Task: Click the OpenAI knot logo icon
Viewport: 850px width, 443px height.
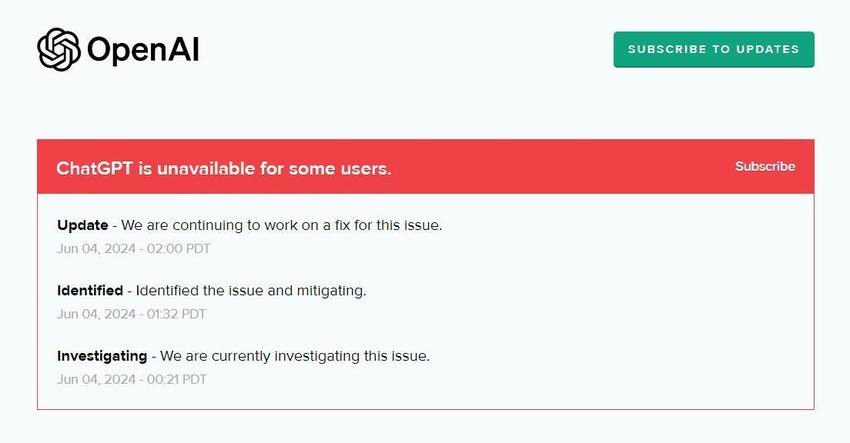Action: pyautogui.click(x=58, y=49)
